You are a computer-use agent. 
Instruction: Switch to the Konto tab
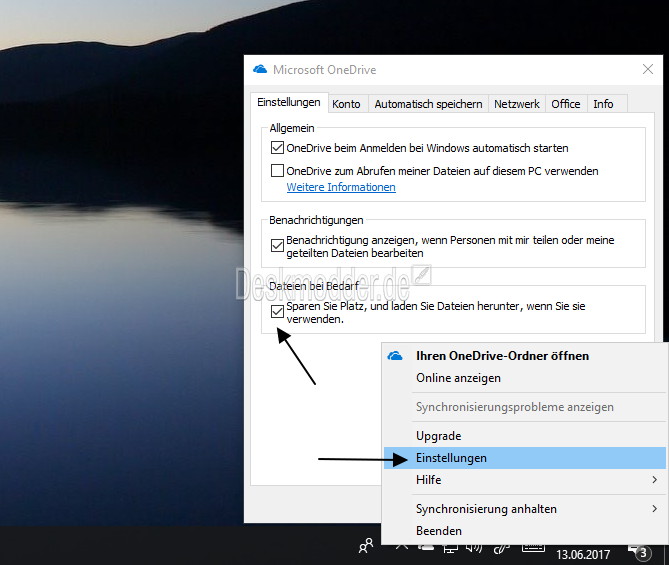pyautogui.click(x=346, y=104)
